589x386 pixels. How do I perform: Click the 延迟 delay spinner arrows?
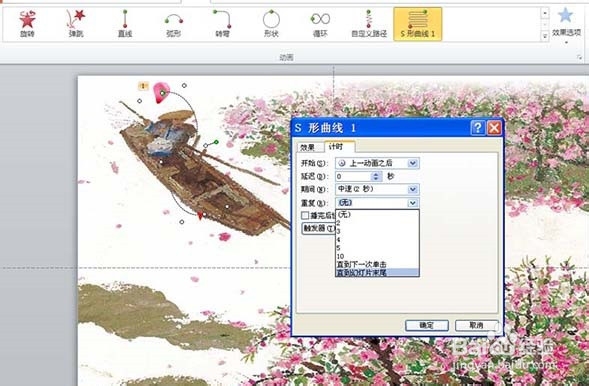pyautogui.click(x=376, y=176)
